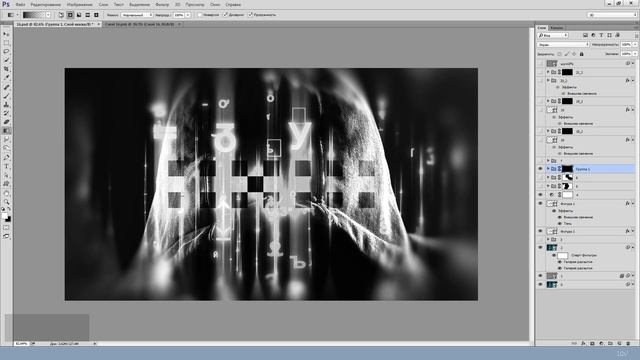Hide the Группа 1 layer group

tap(540, 169)
